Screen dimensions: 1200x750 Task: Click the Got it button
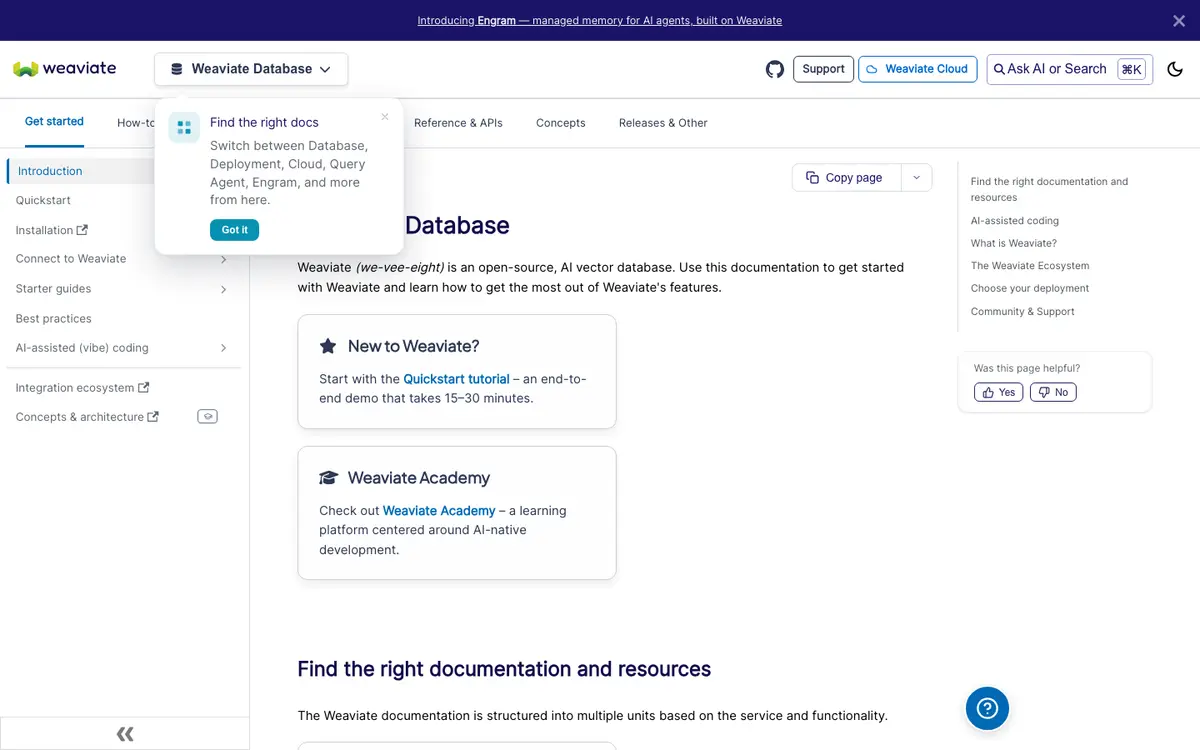[x=235, y=230]
